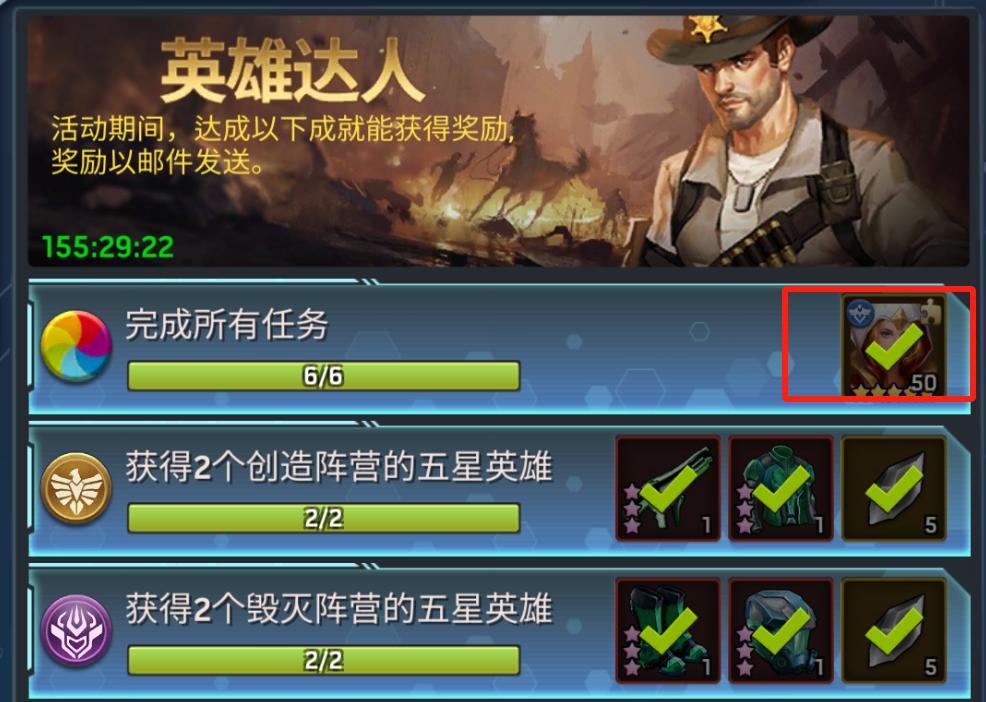Open the 获得2个毁灭阵营的五星英雄 task
Viewport: 986px width, 702px height.
coord(500,632)
